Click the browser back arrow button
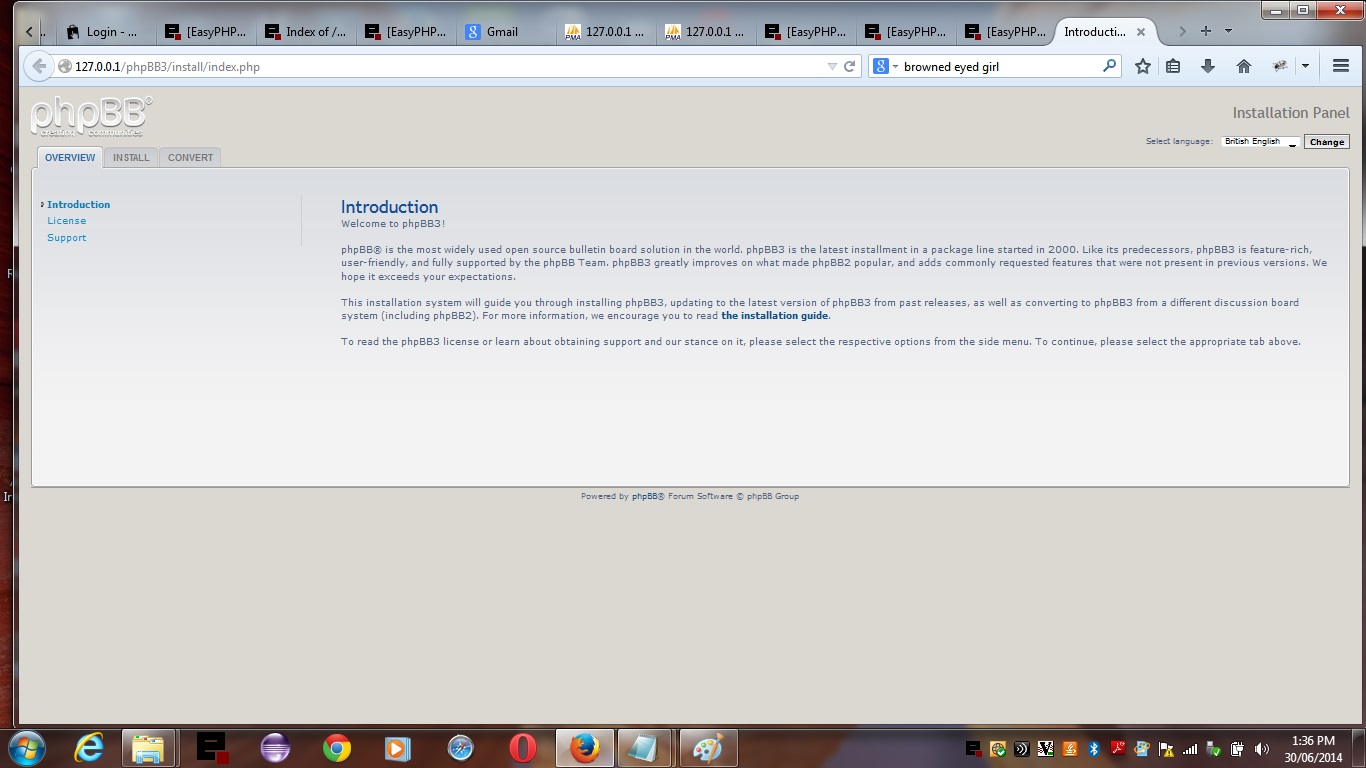 coord(38,67)
